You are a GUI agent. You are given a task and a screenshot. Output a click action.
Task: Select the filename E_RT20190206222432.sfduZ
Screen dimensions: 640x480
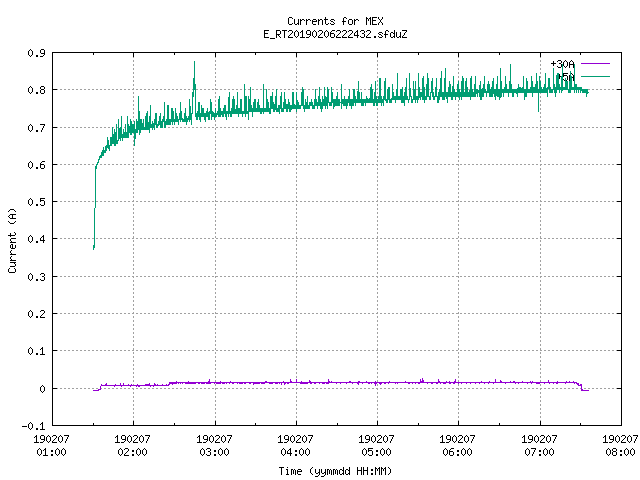(x=335, y=34)
